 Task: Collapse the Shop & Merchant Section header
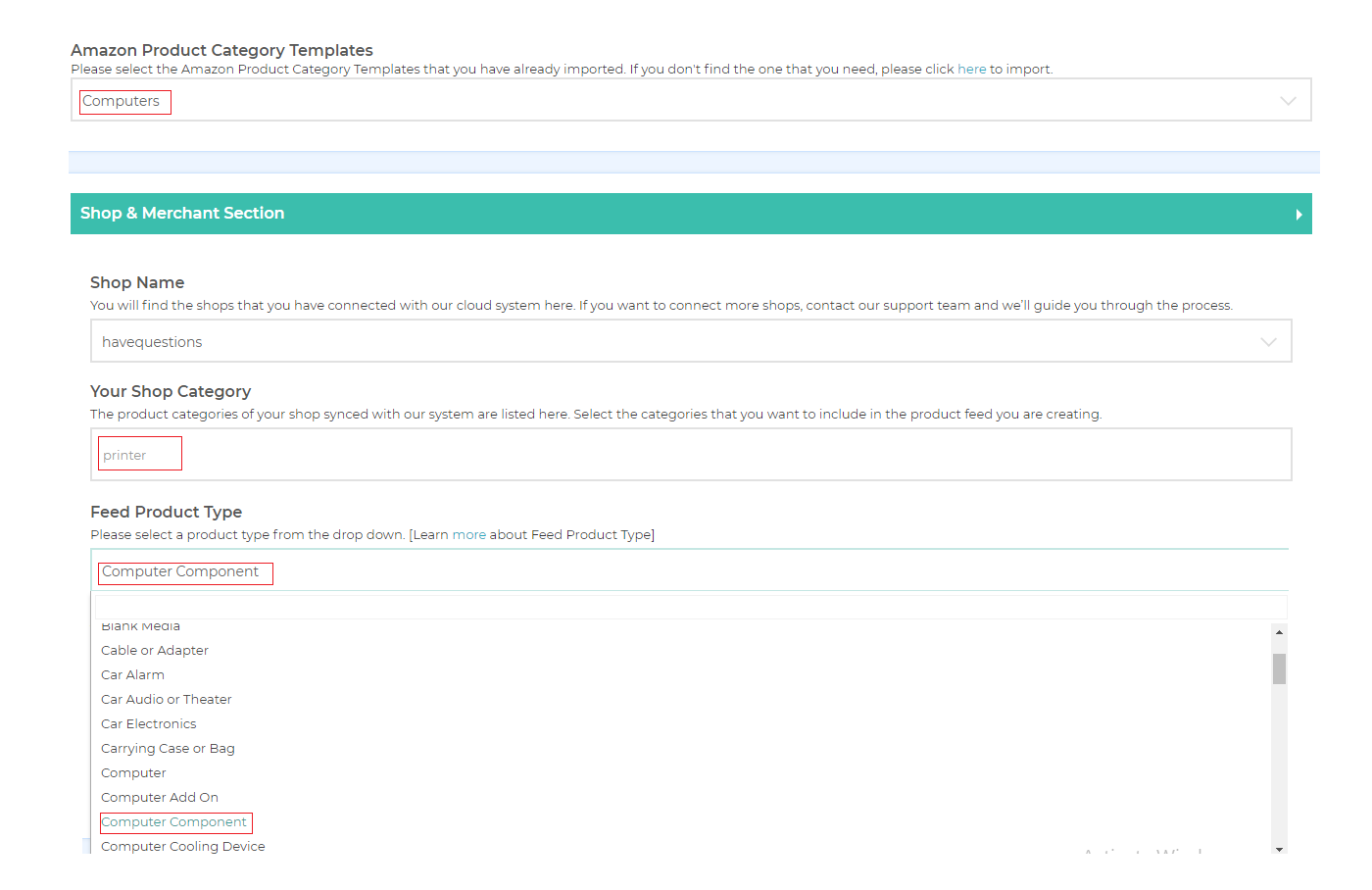[x=691, y=214]
